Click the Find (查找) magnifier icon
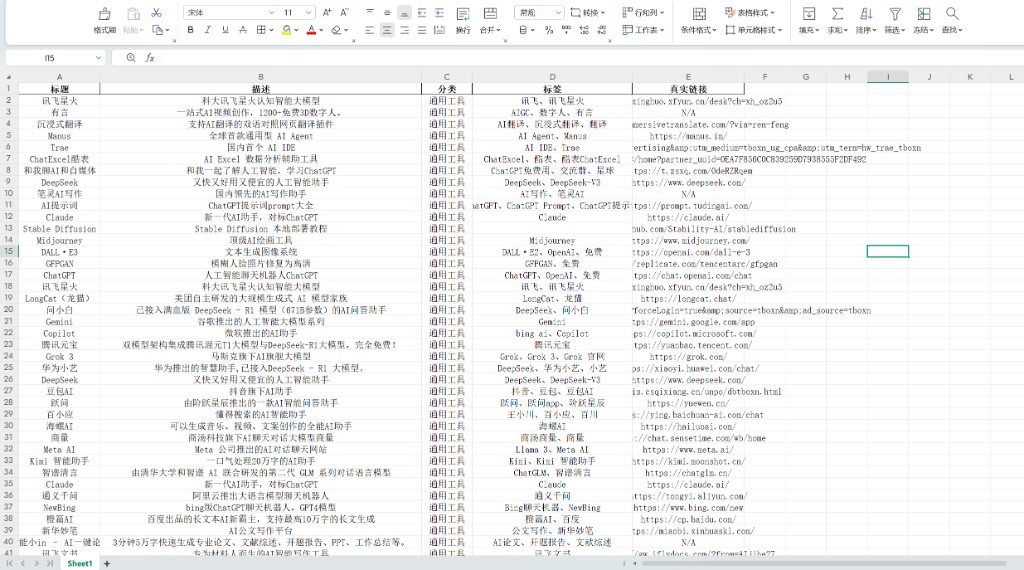 pyautogui.click(x=952, y=14)
